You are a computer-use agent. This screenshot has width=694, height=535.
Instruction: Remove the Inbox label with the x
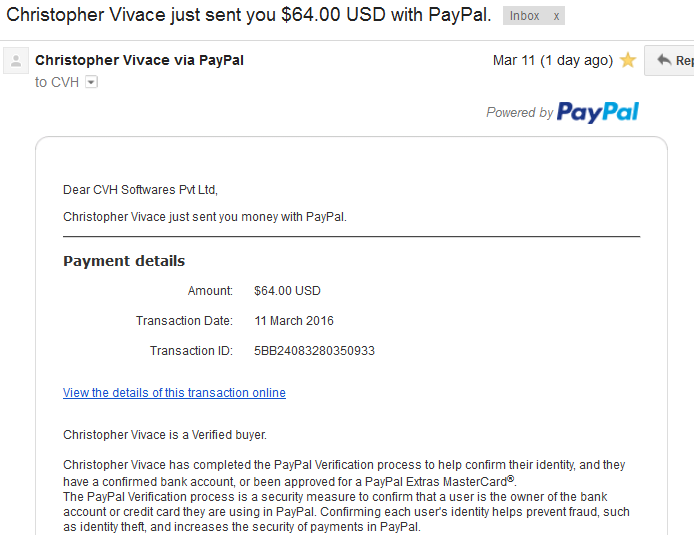(556, 16)
